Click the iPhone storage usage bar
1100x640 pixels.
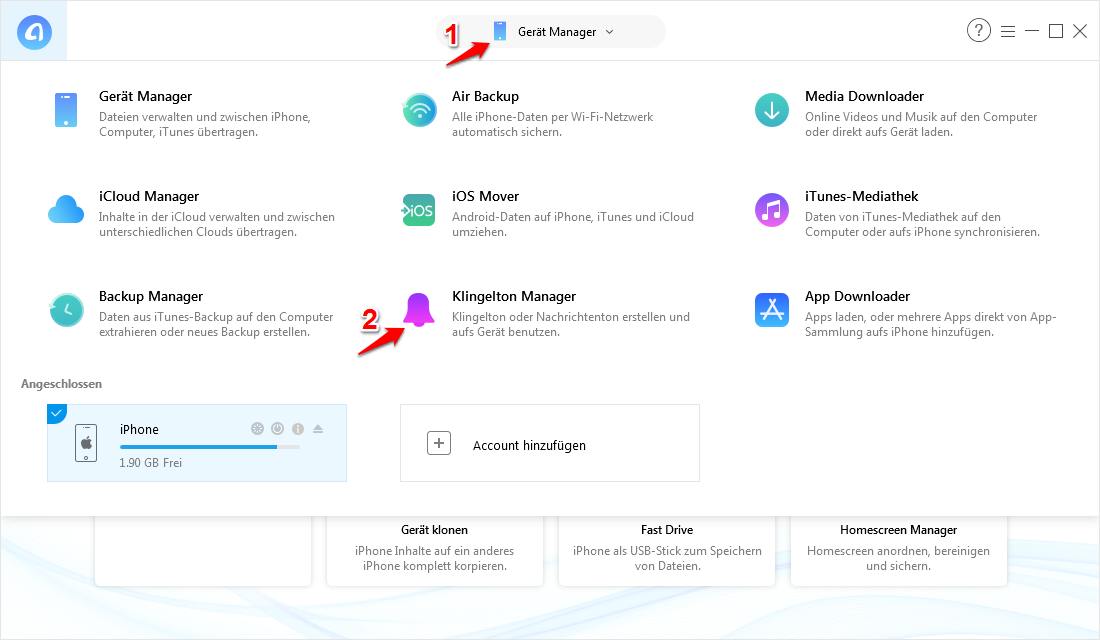[210, 447]
